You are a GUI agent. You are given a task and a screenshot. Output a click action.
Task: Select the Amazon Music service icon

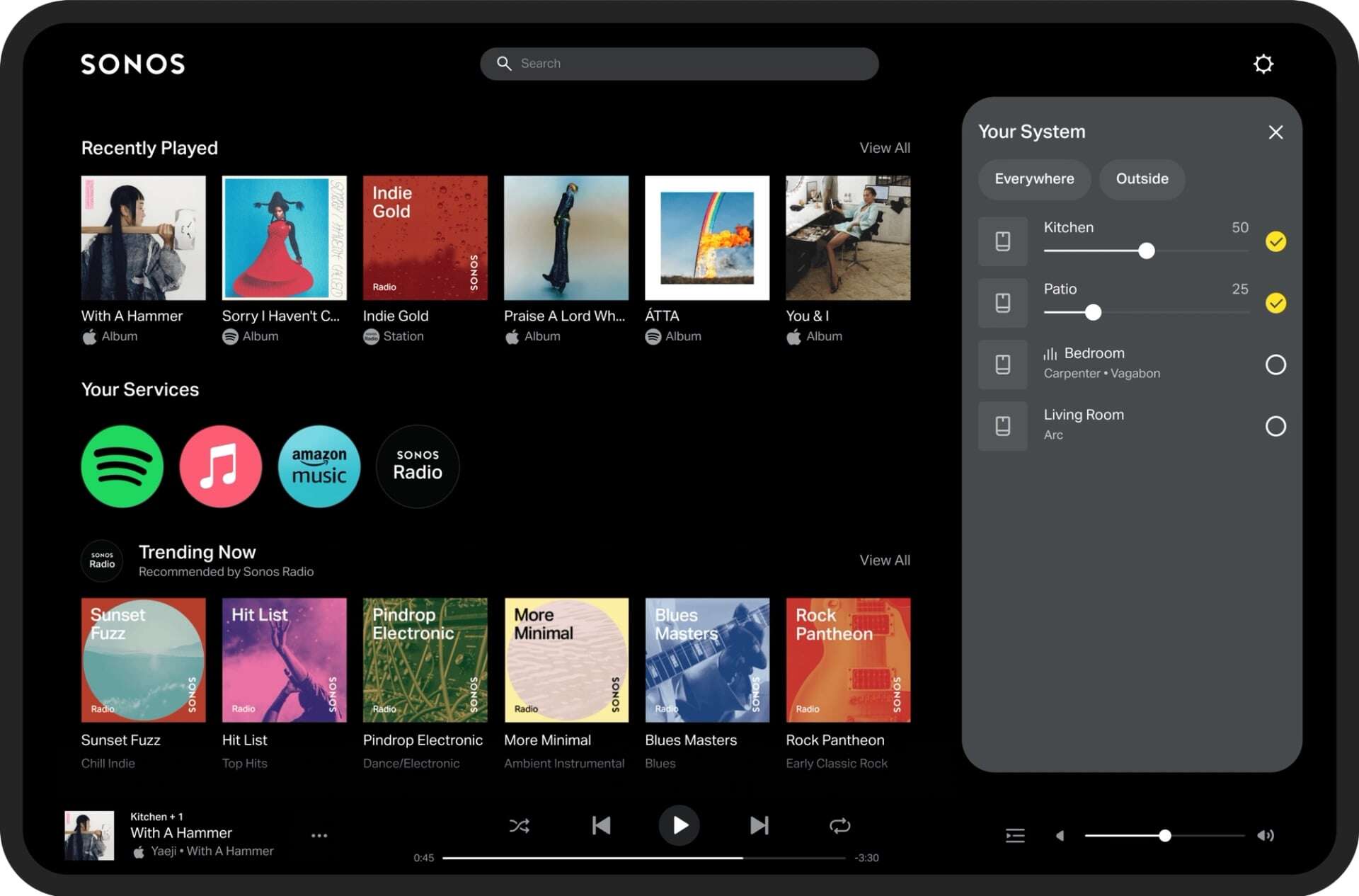pos(319,466)
